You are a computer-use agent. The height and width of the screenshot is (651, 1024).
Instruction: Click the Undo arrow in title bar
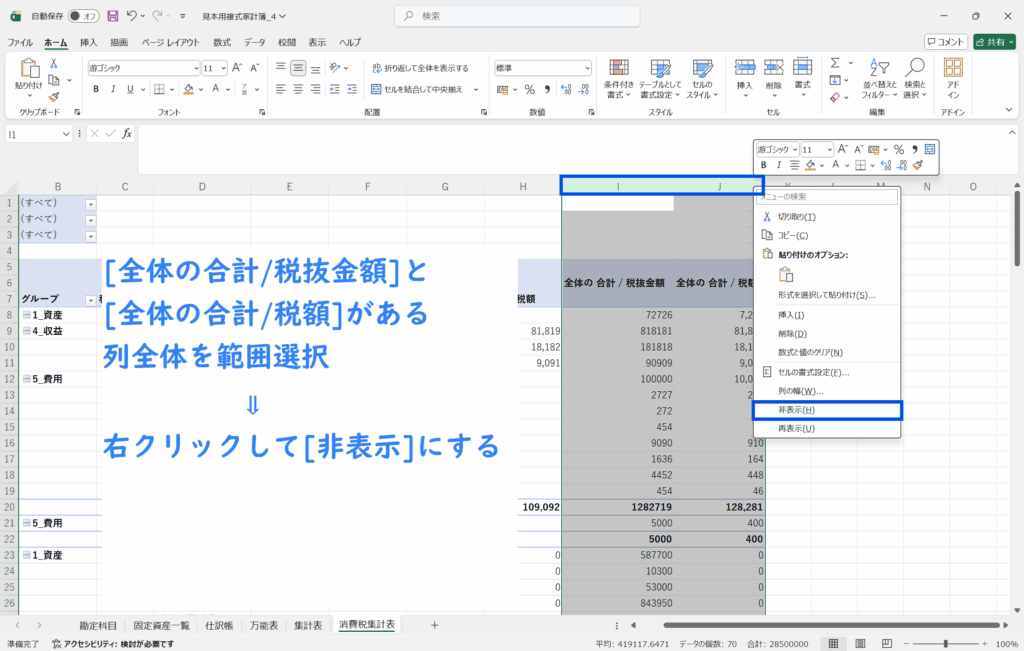[132, 16]
